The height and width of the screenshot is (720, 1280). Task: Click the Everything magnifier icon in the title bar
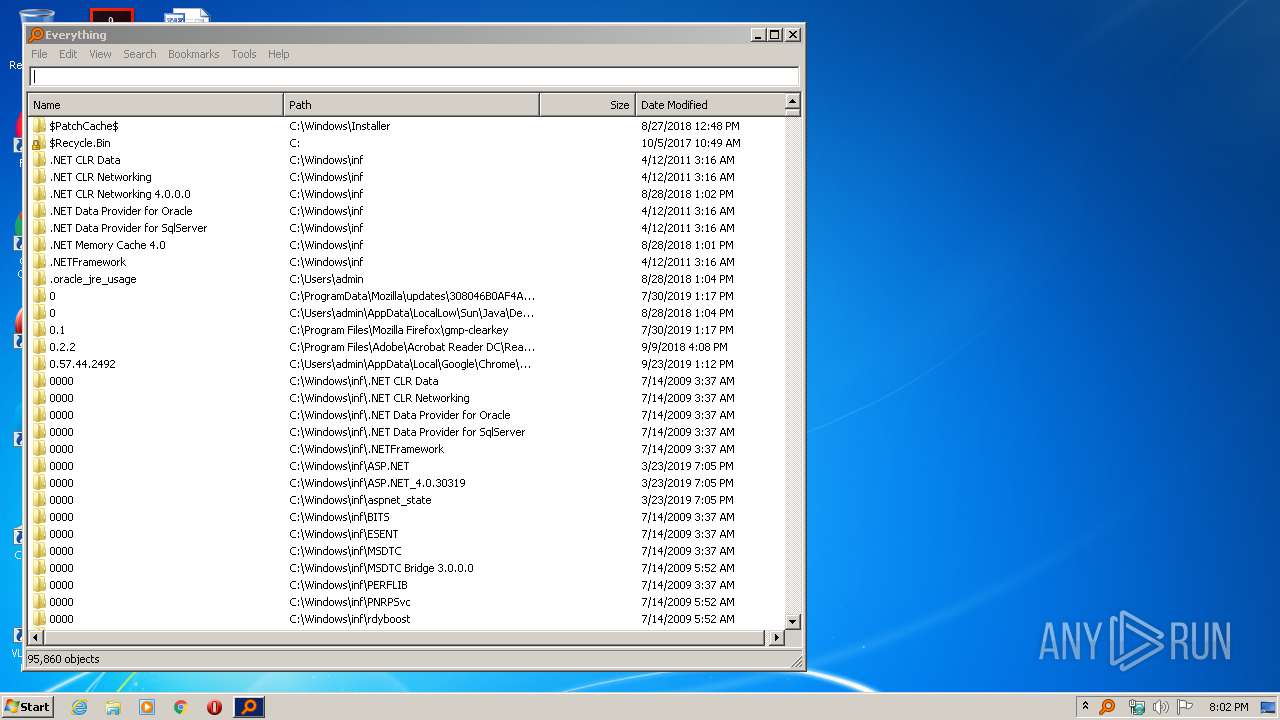point(36,35)
